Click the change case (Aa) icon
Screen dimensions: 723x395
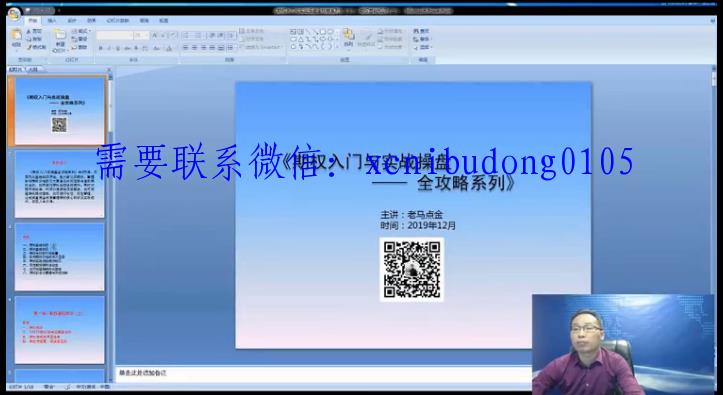(157, 48)
